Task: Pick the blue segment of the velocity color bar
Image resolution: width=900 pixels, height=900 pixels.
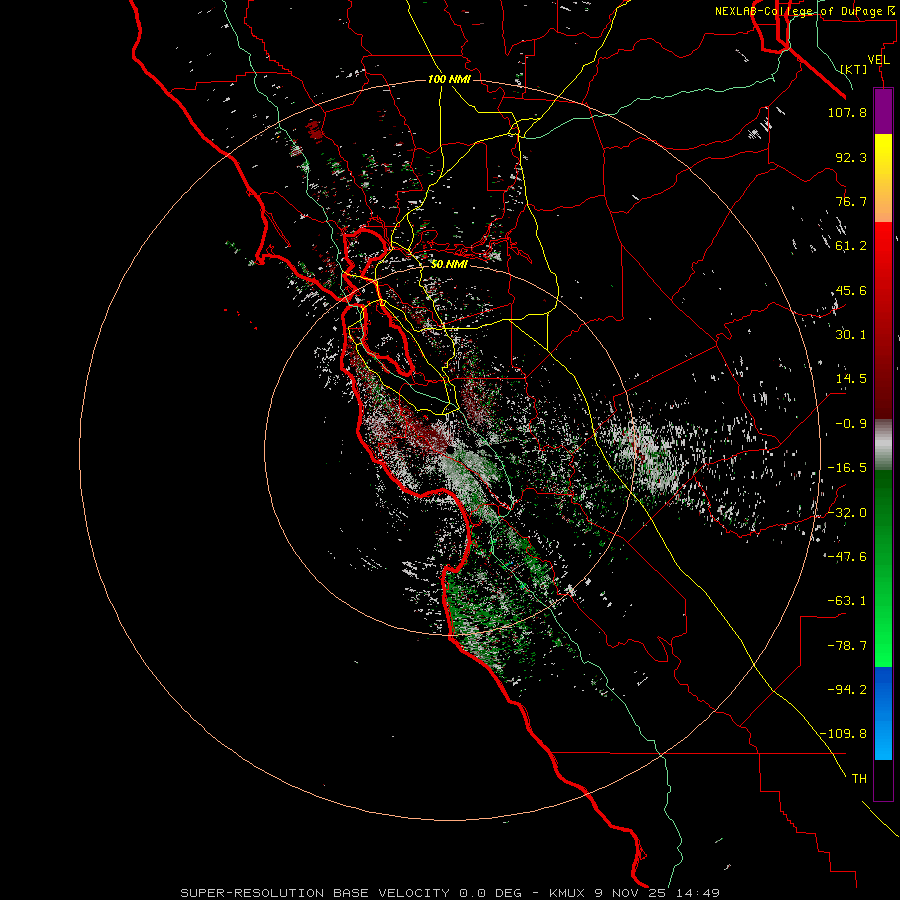Action: 883,713
